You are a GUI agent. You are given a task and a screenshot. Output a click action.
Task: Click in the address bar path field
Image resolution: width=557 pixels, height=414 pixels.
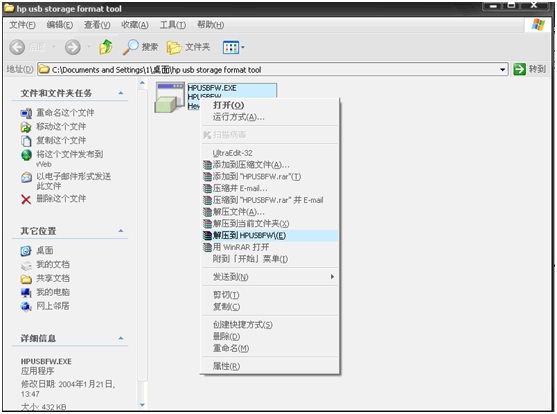[x=273, y=69]
